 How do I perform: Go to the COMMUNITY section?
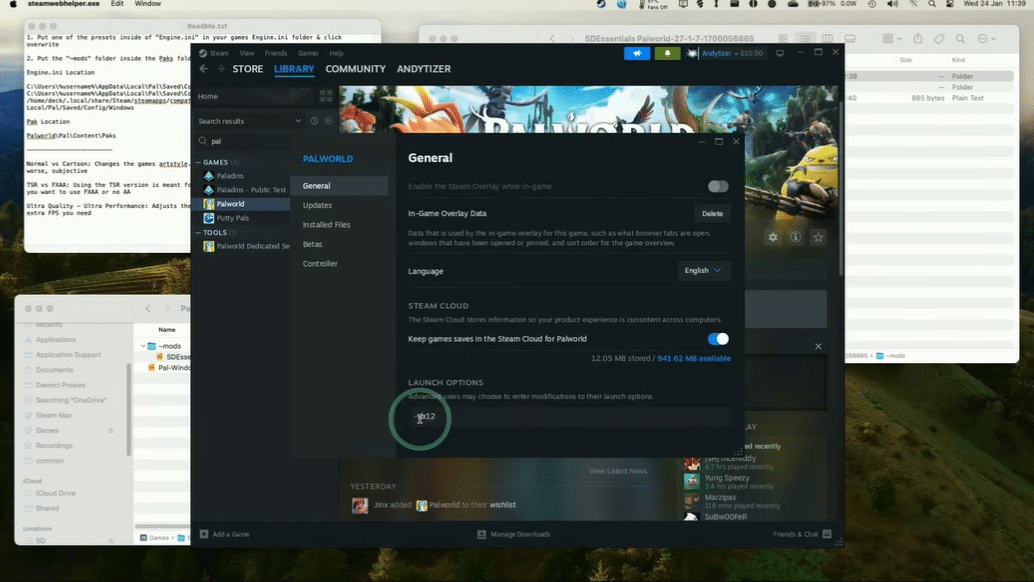click(x=355, y=69)
